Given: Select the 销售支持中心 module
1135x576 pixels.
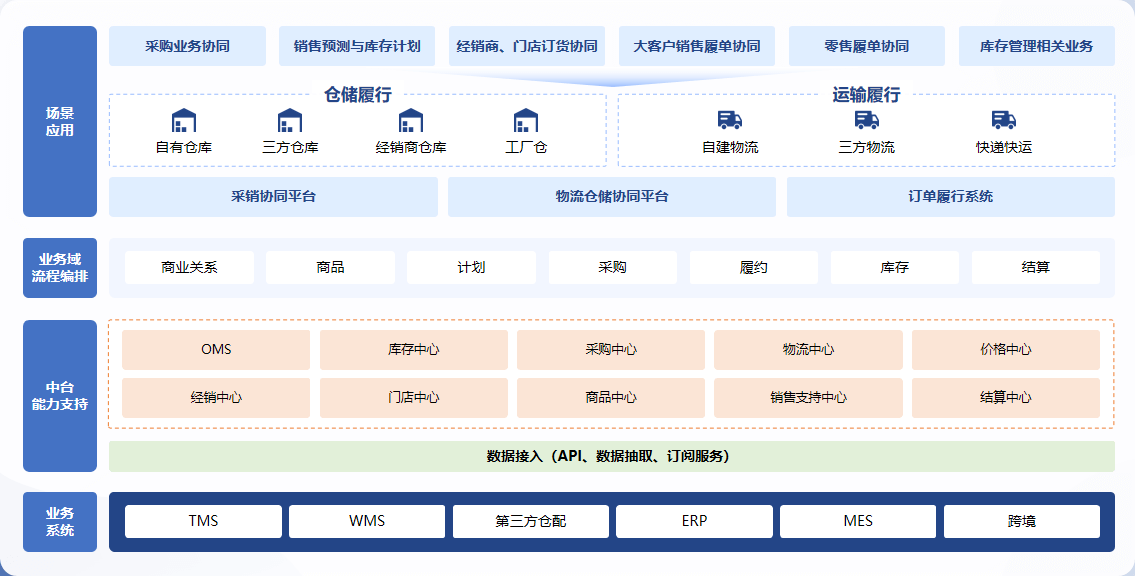Looking at the screenshot, I should coord(808,397).
